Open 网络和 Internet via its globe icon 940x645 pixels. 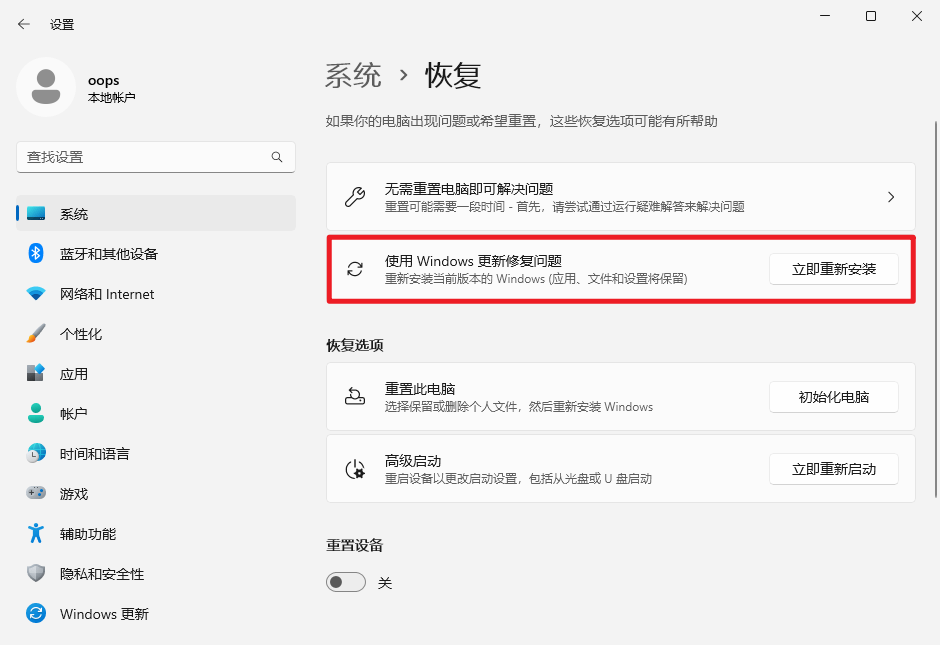35,293
